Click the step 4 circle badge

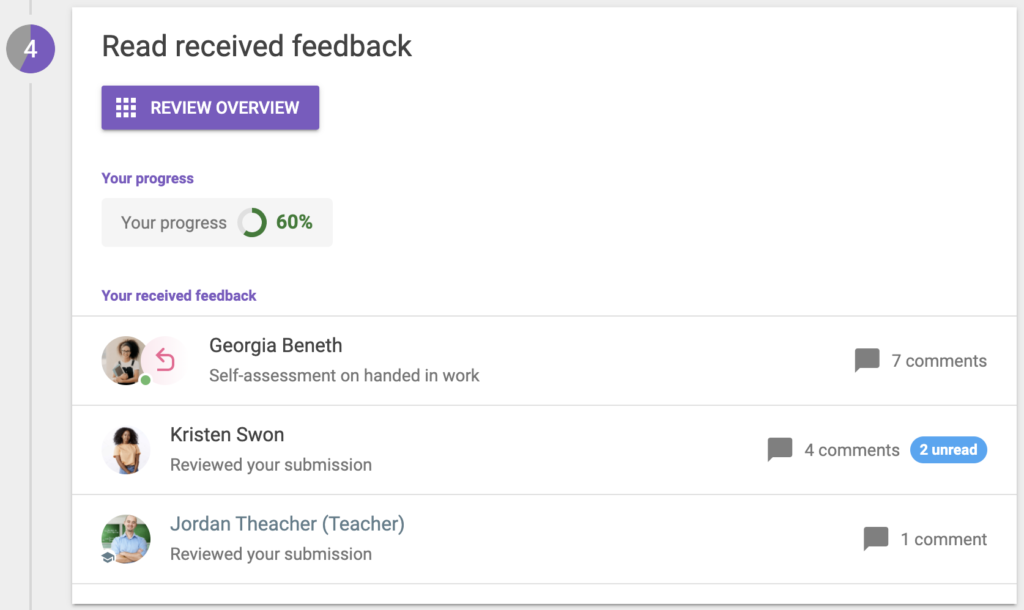(x=31, y=49)
